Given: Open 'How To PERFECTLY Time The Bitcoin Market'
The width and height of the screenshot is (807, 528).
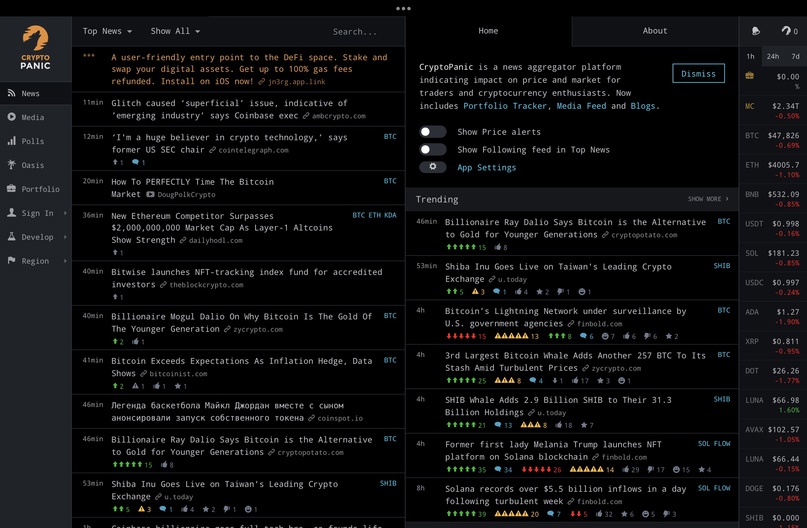Looking at the screenshot, I should pos(192,187).
